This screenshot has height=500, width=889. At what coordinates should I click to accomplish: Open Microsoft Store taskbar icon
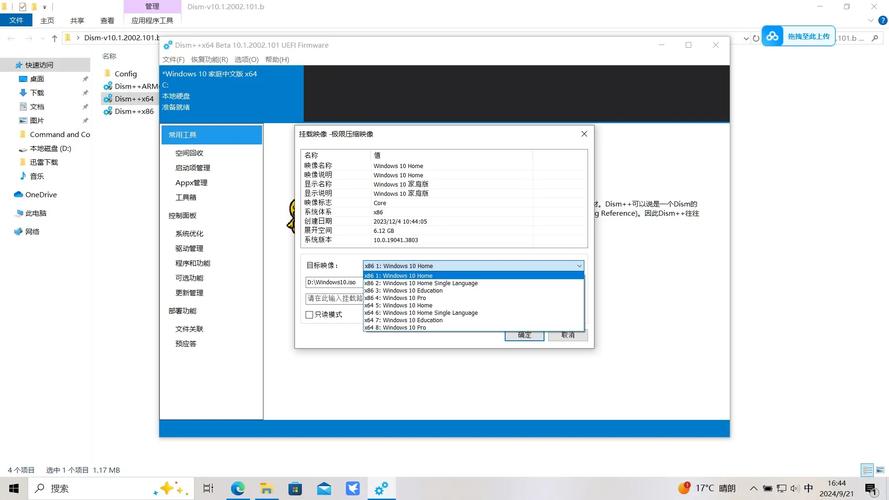tap(295, 488)
